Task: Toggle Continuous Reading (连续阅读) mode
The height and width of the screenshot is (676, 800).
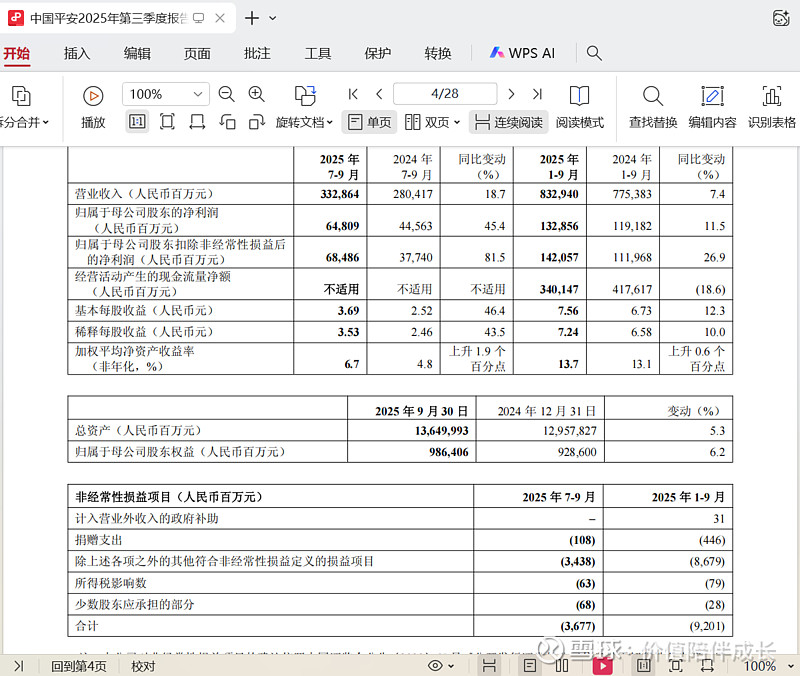Action: pyautogui.click(x=508, y=122)
